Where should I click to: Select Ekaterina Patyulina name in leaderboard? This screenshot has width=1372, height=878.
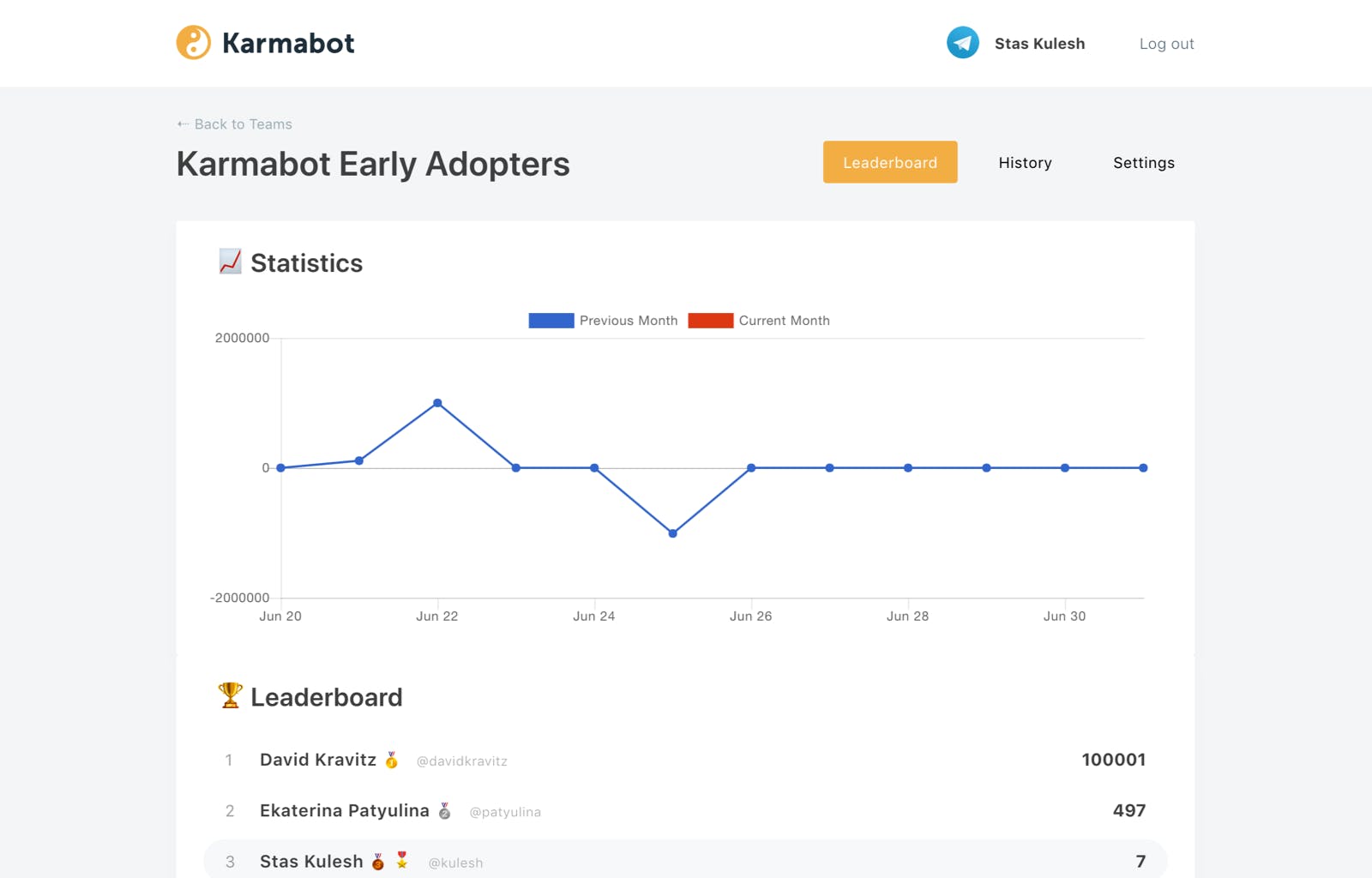coord(345,810)
